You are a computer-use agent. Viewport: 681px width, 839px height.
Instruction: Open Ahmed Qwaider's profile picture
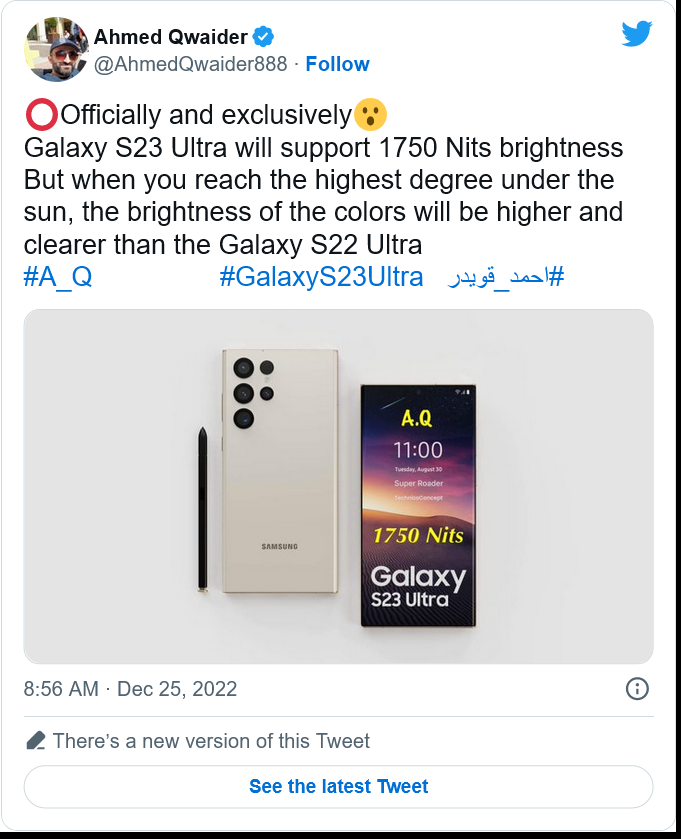56,50
